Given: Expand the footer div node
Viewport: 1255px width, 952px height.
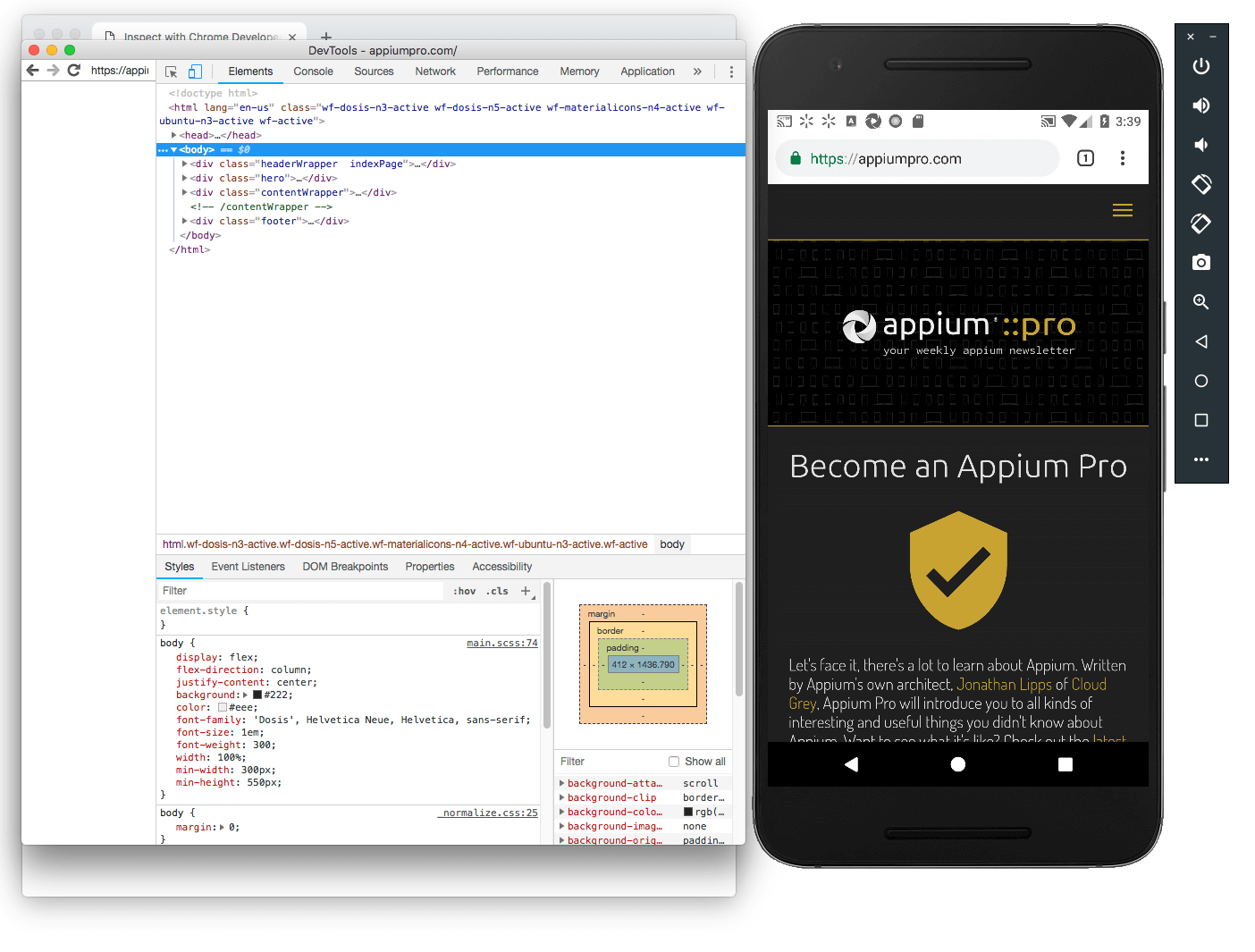Looking at the screenshot, I should (x=184, y=221).
